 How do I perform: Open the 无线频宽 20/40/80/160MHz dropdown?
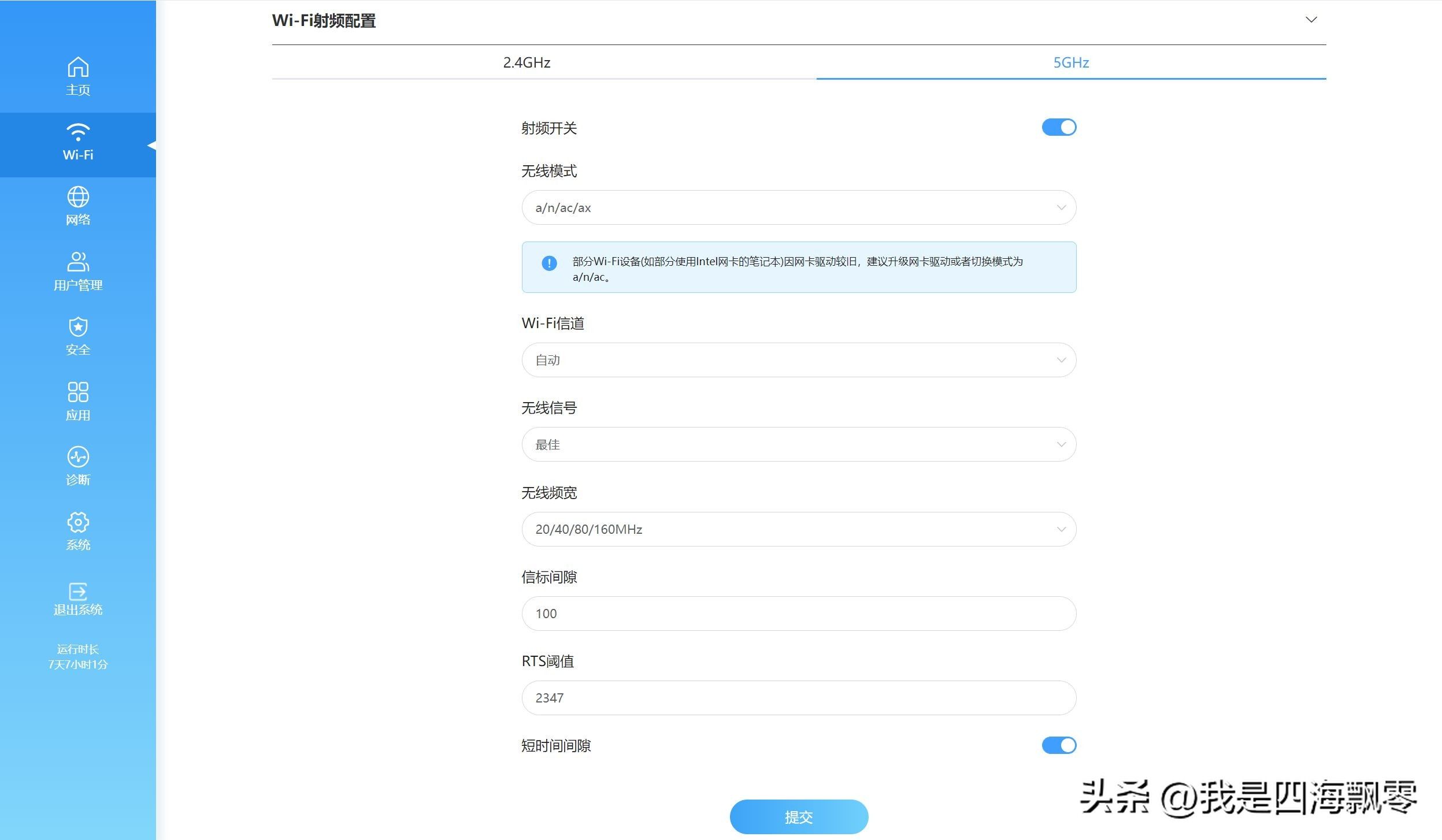point(798,529)
